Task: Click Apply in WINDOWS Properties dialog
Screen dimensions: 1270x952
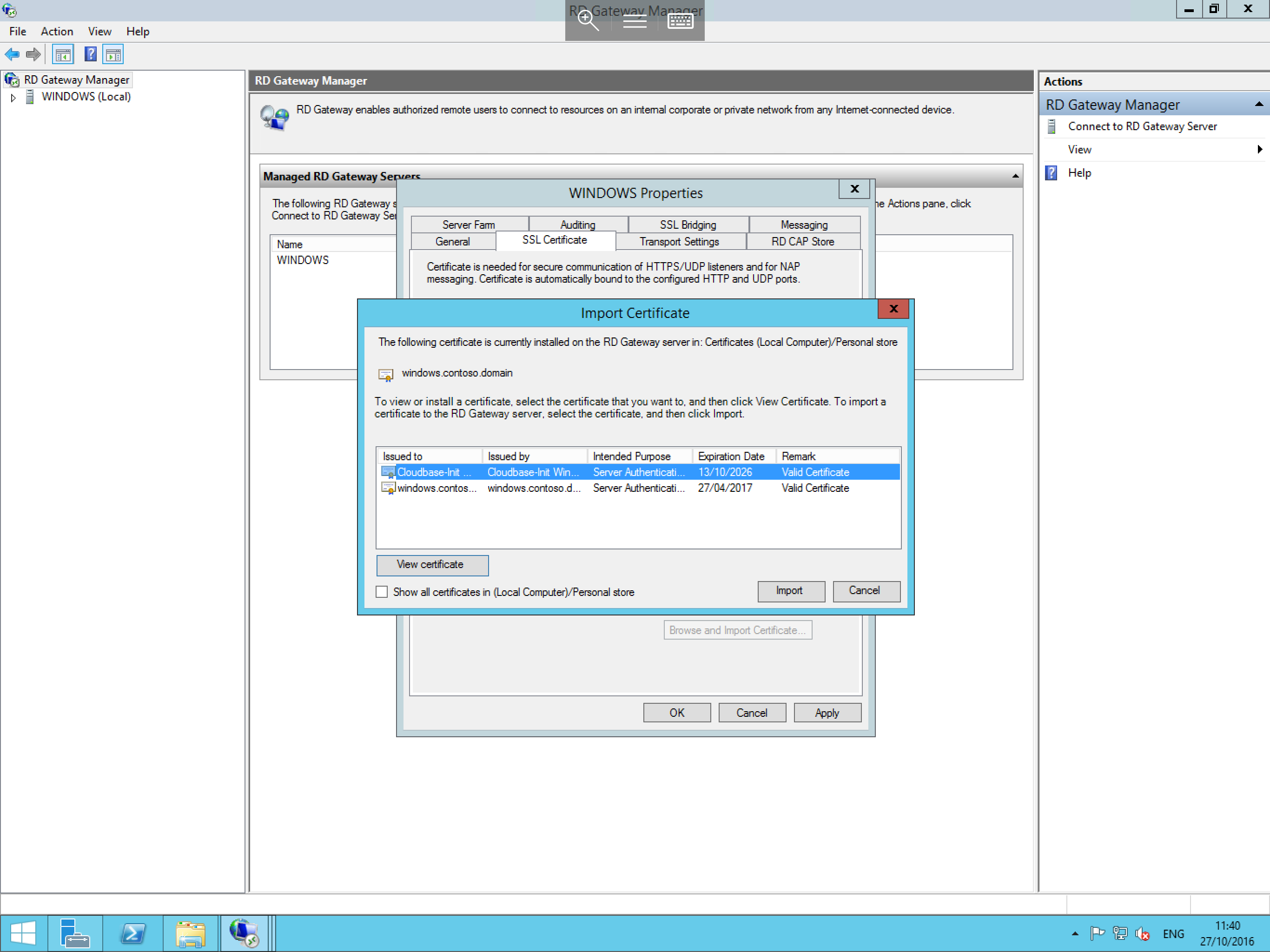Action: click(827, 713)
